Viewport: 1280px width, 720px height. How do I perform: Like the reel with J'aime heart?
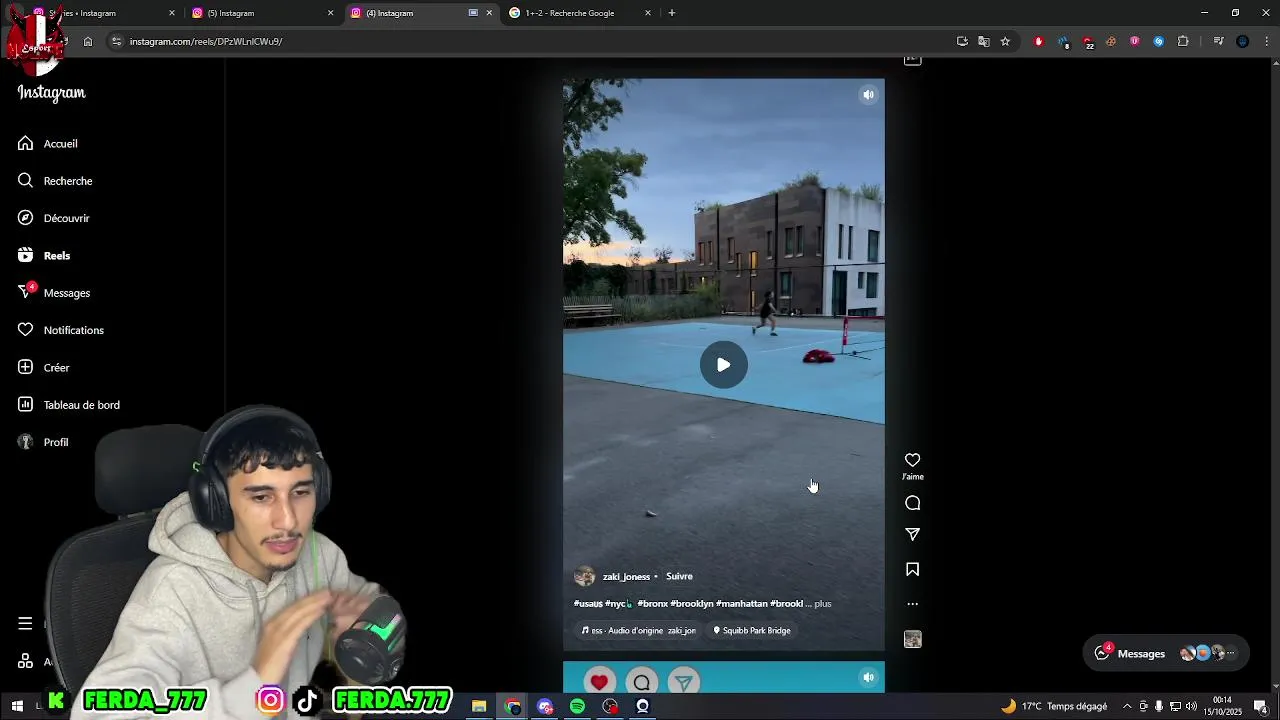click(x=912, y=460)
